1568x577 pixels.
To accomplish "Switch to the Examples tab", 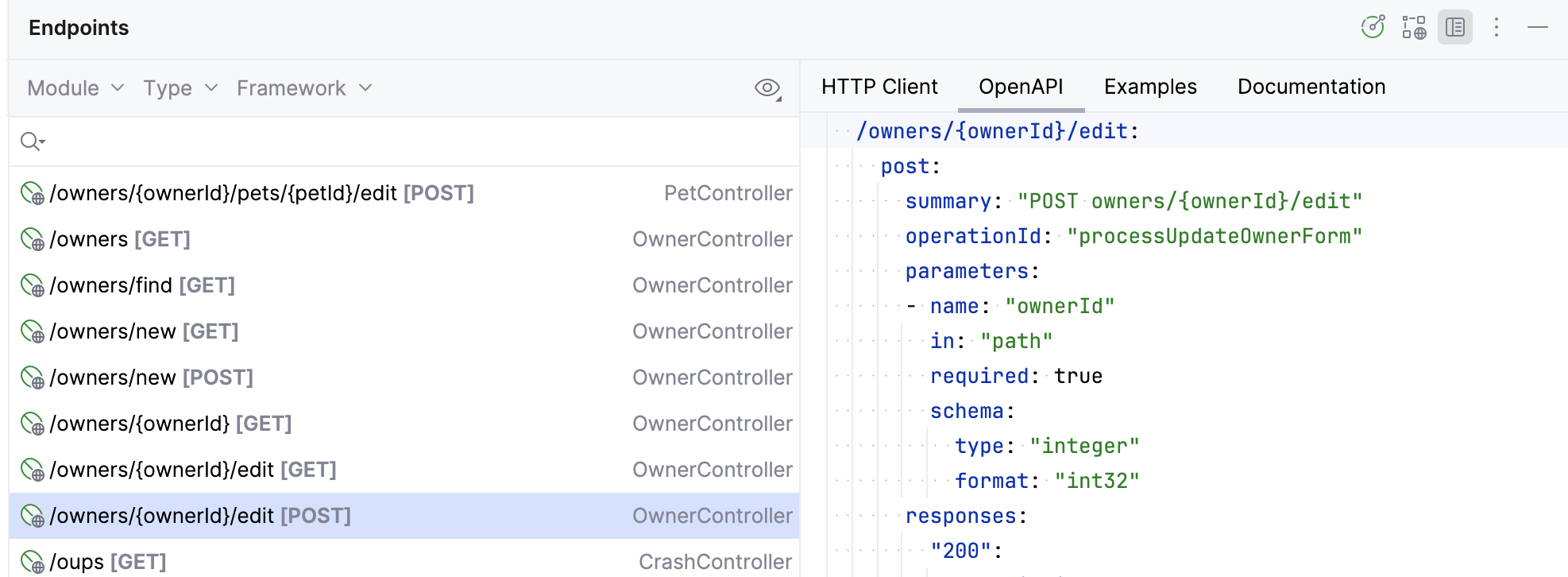I will click(x=1150, y=87).
